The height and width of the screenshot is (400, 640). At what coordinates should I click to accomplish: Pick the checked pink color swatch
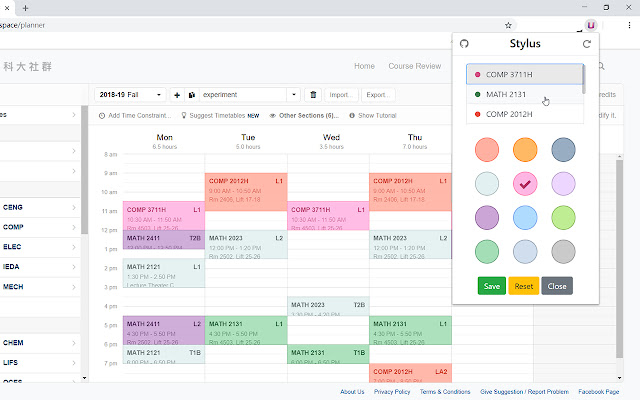coord(525,184)
